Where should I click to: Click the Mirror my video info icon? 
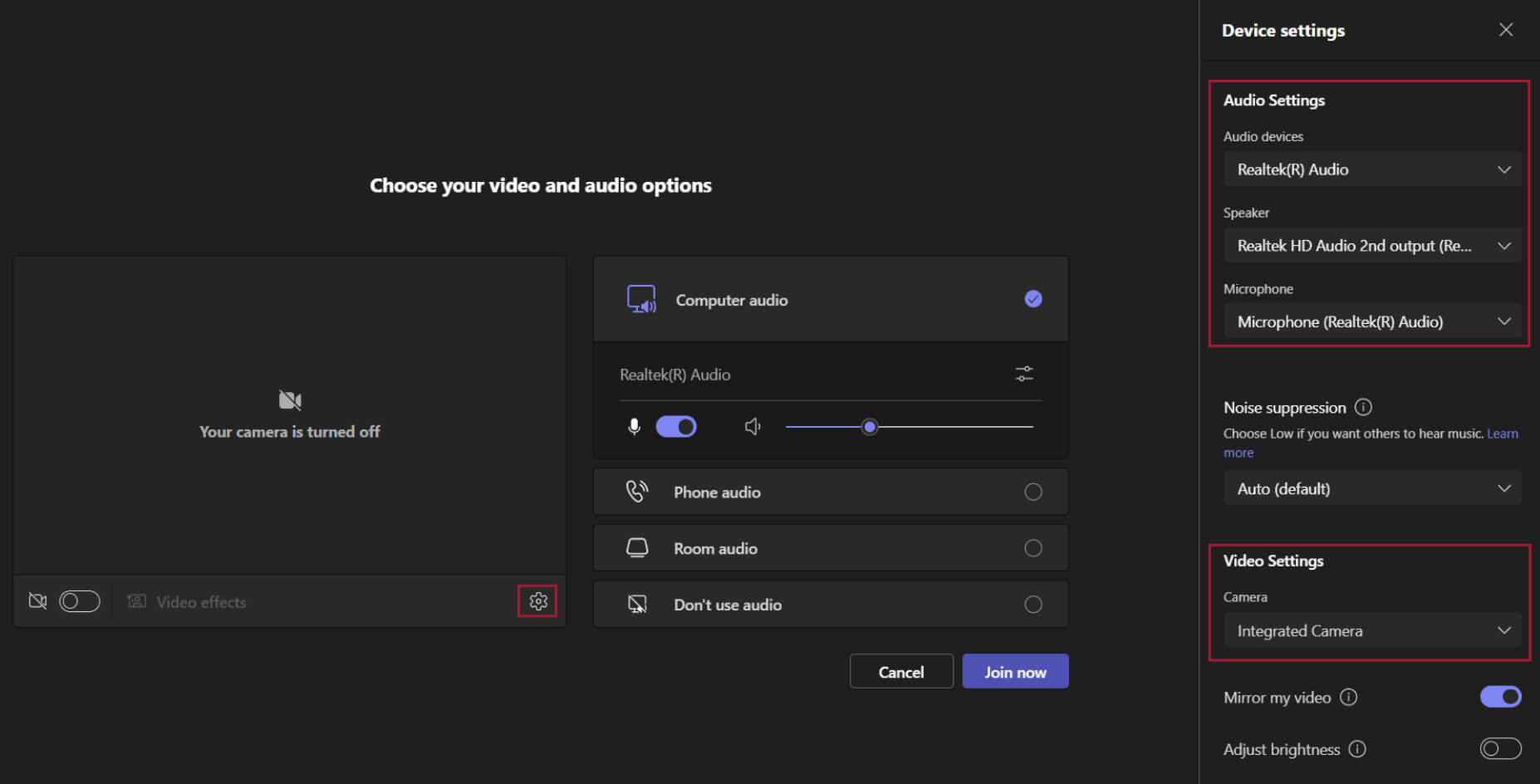pos(1349,698)
